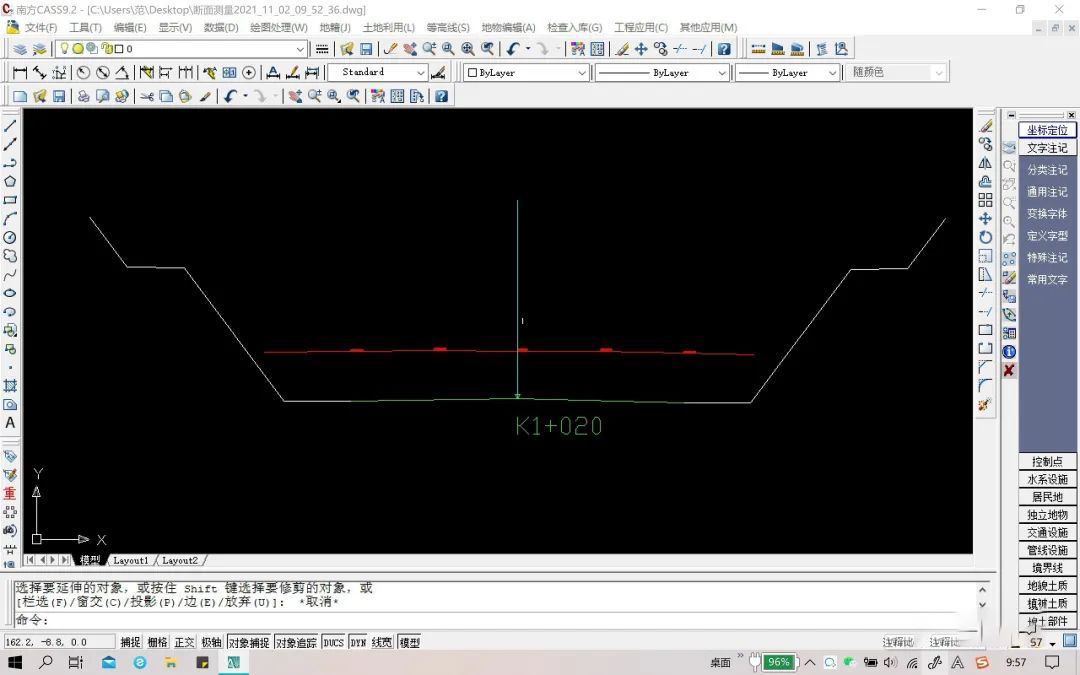Toggle 正交 ortho mode in status bar
1080x675 pixels.
pos(184,643)
